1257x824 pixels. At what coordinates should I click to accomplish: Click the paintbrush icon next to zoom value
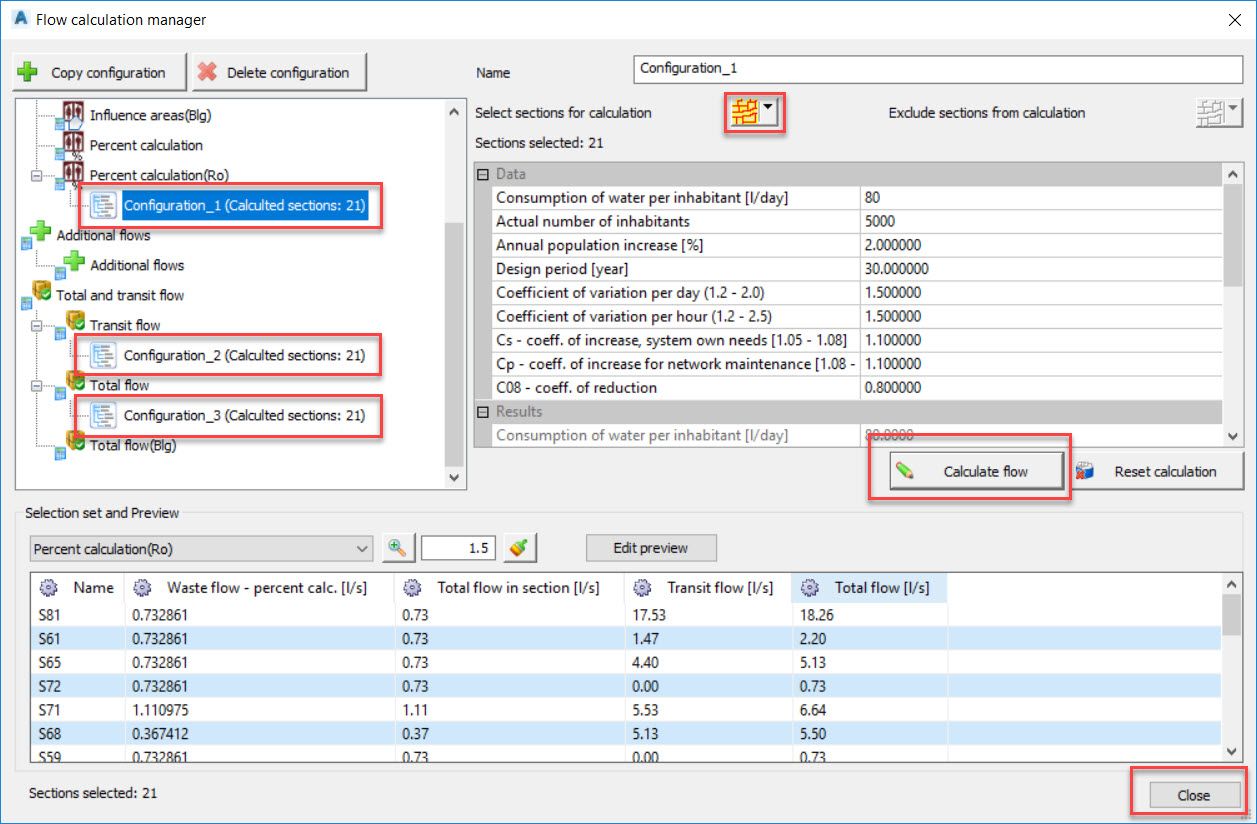coord(519,548)
